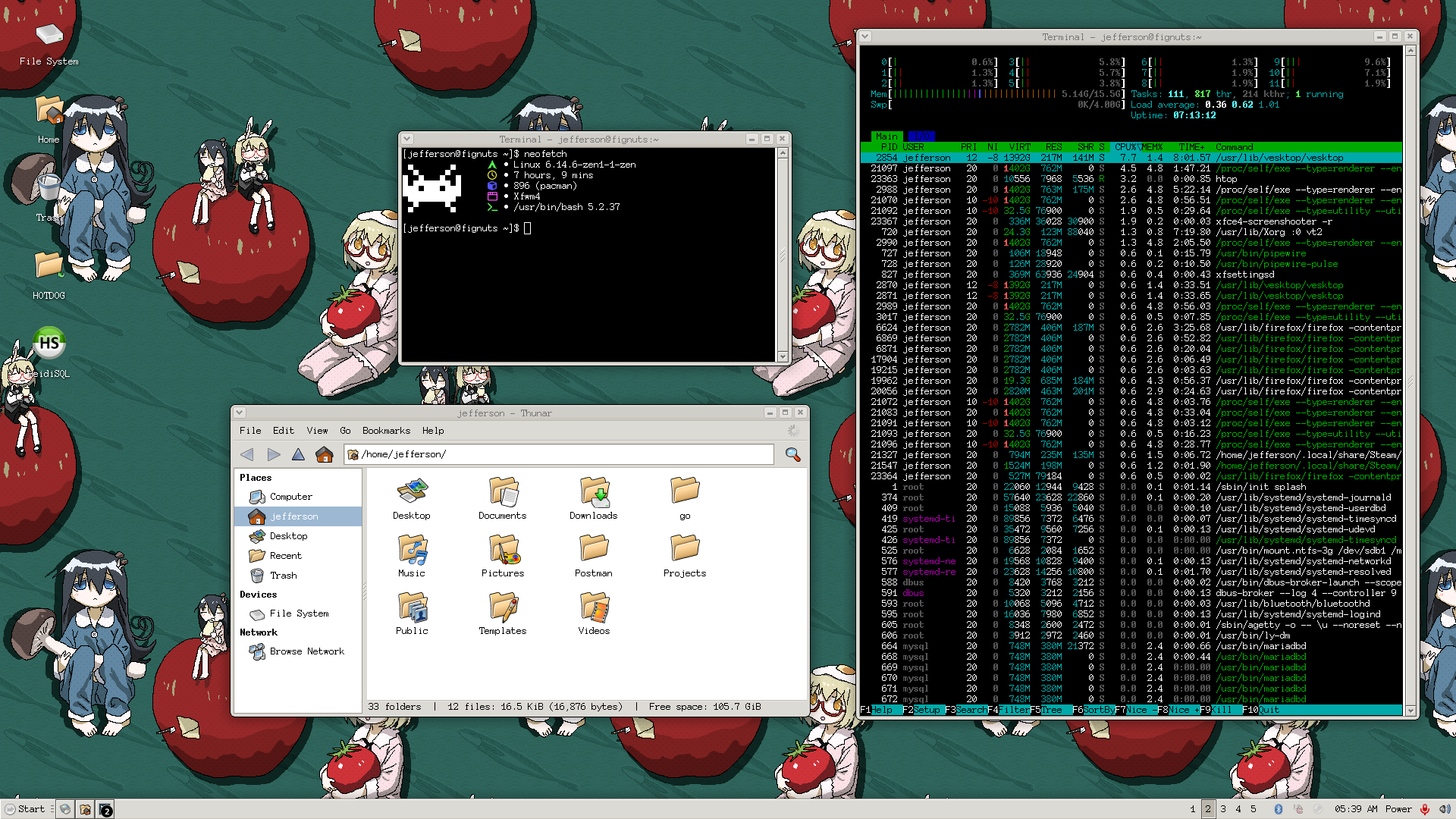Screen dimensions: 1456x819
Task: Click the Steam tray icon
Action: coord(1316,809)
